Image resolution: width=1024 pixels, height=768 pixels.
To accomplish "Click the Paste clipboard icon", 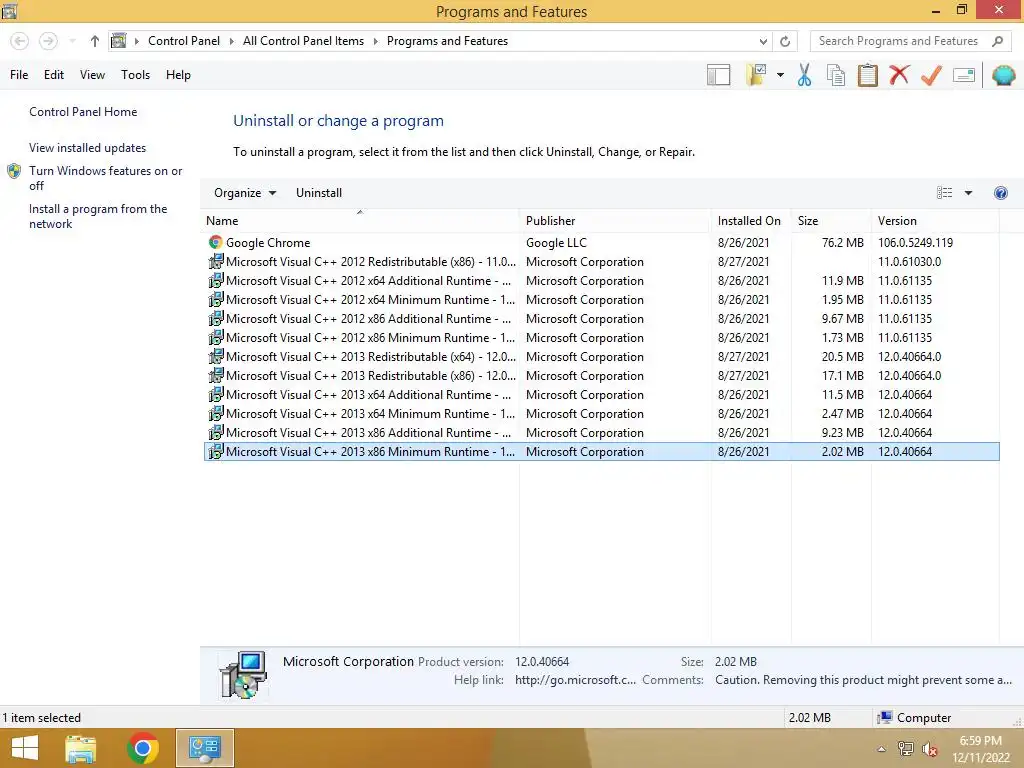I will (867, 75).
